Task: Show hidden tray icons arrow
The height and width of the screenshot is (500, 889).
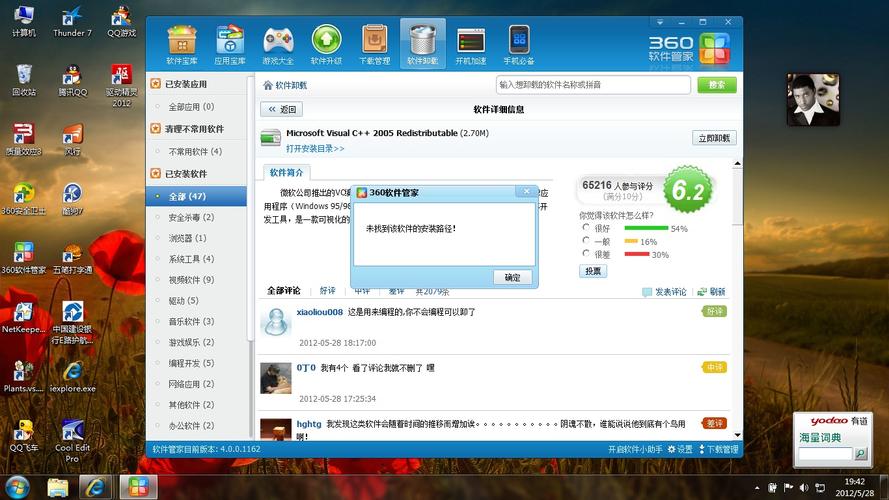Action: (x=757, y=488)
